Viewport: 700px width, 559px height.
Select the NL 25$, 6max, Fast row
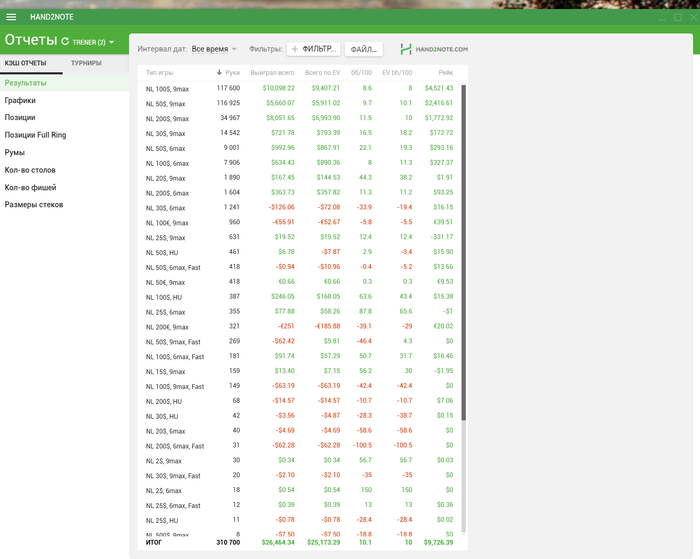click(299, 505)
